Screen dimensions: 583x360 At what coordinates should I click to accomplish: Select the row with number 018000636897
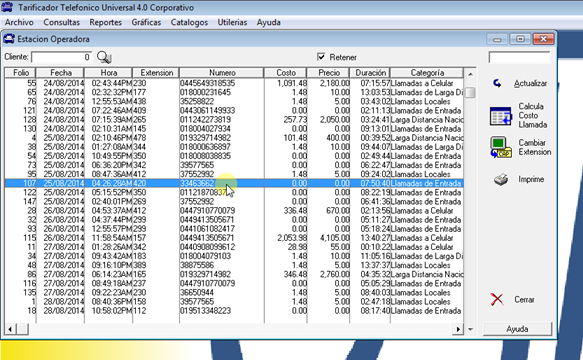234,147
